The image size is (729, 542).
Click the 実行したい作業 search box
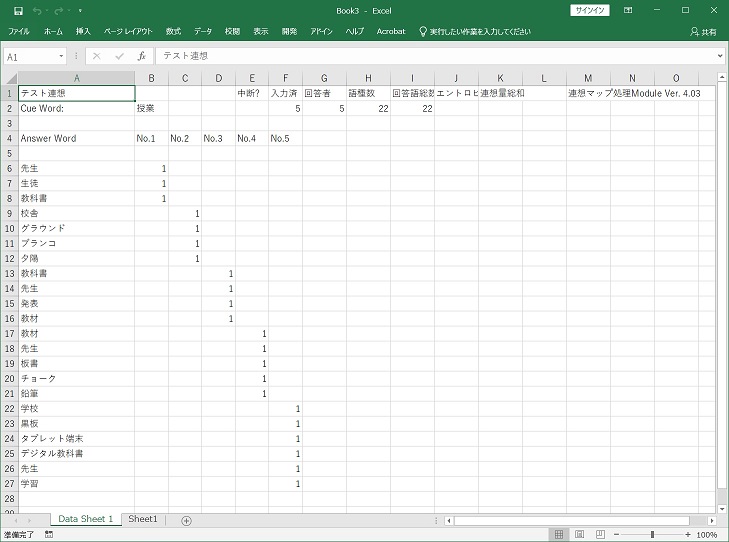480,31
